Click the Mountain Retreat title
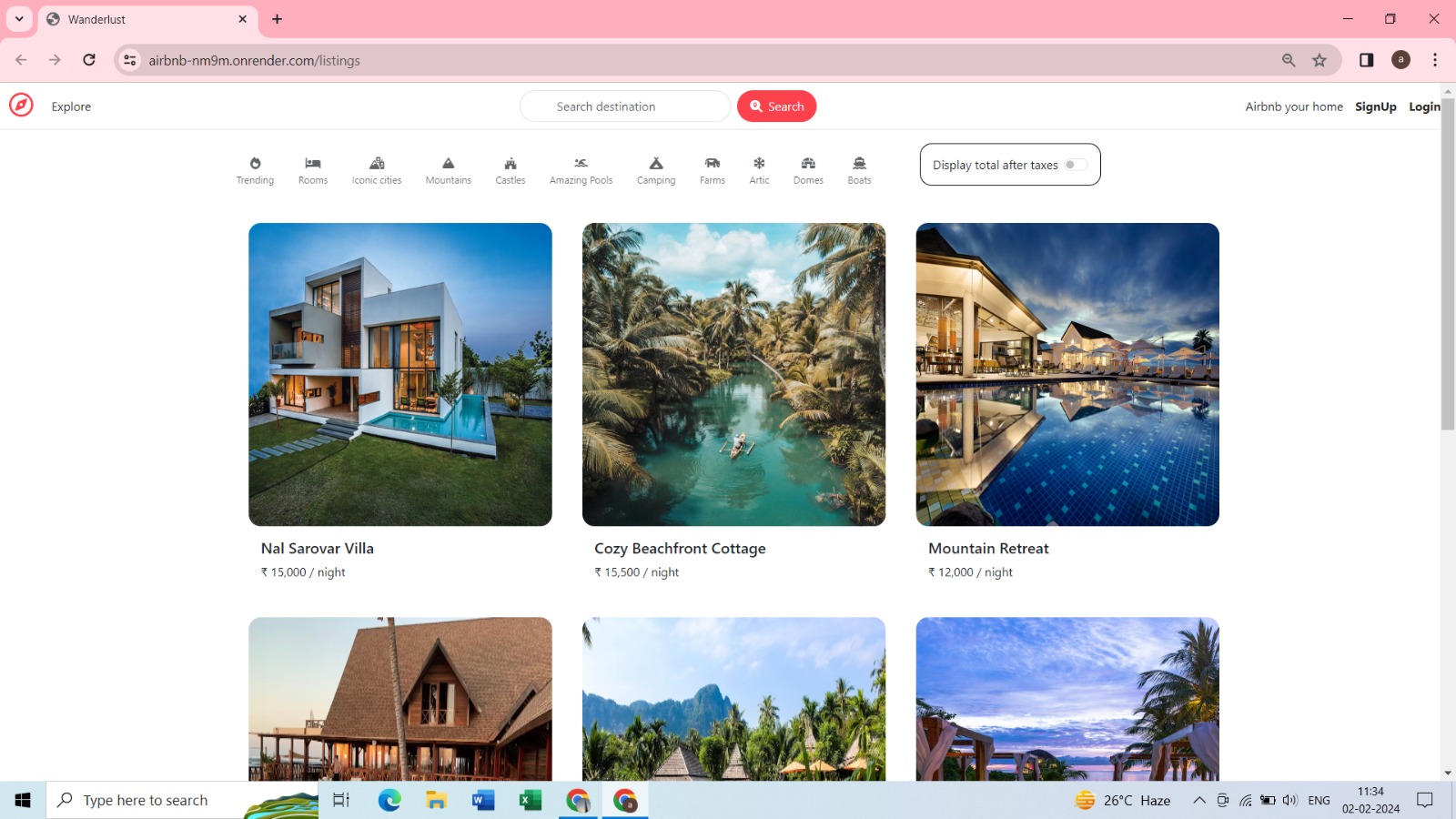Screen dimensions: 1456x819 (x=988, y=549)
